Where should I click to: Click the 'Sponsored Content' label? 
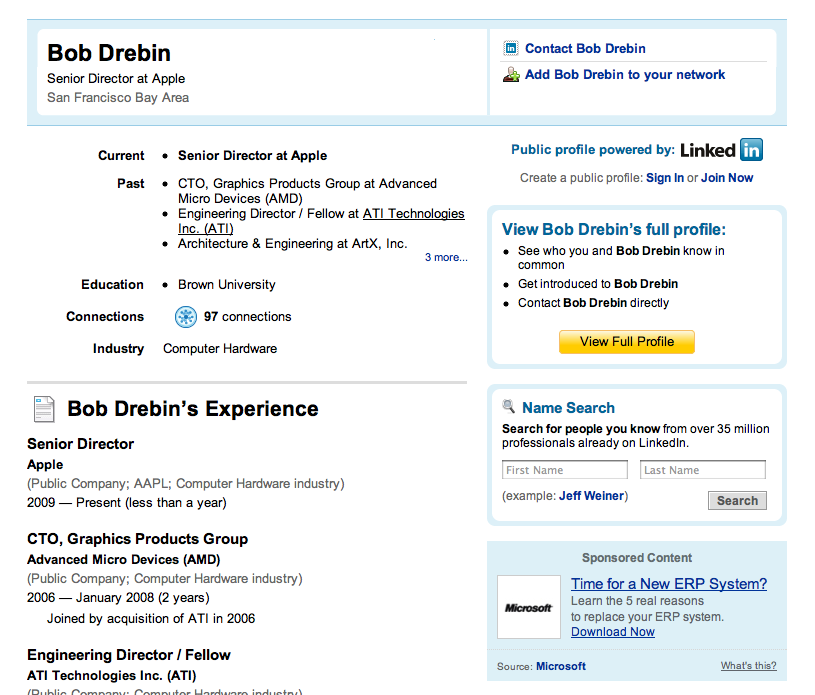point(637,558)
